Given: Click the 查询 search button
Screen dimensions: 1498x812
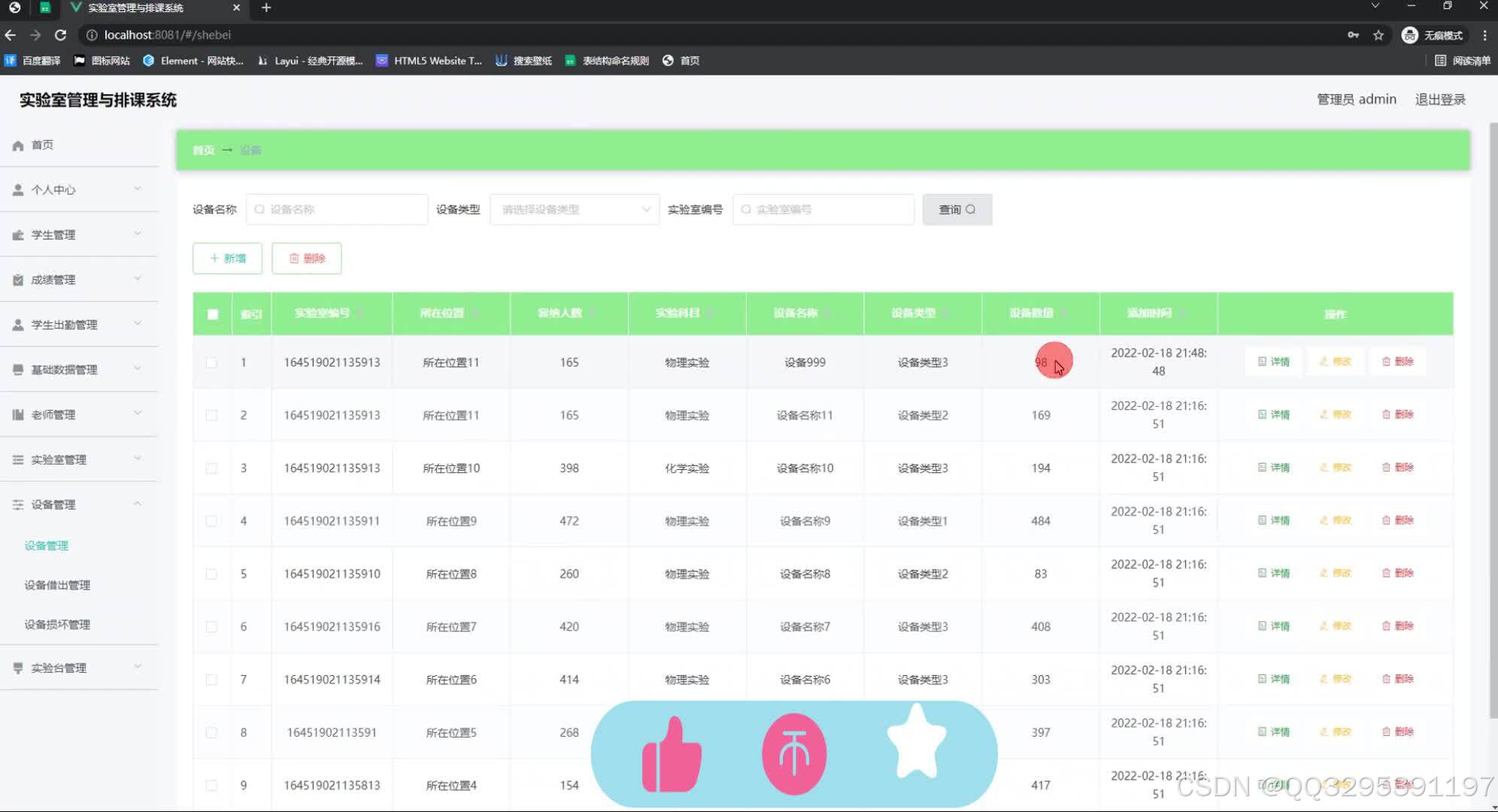Looking at the screenshot, I should (x=957, y=209).
